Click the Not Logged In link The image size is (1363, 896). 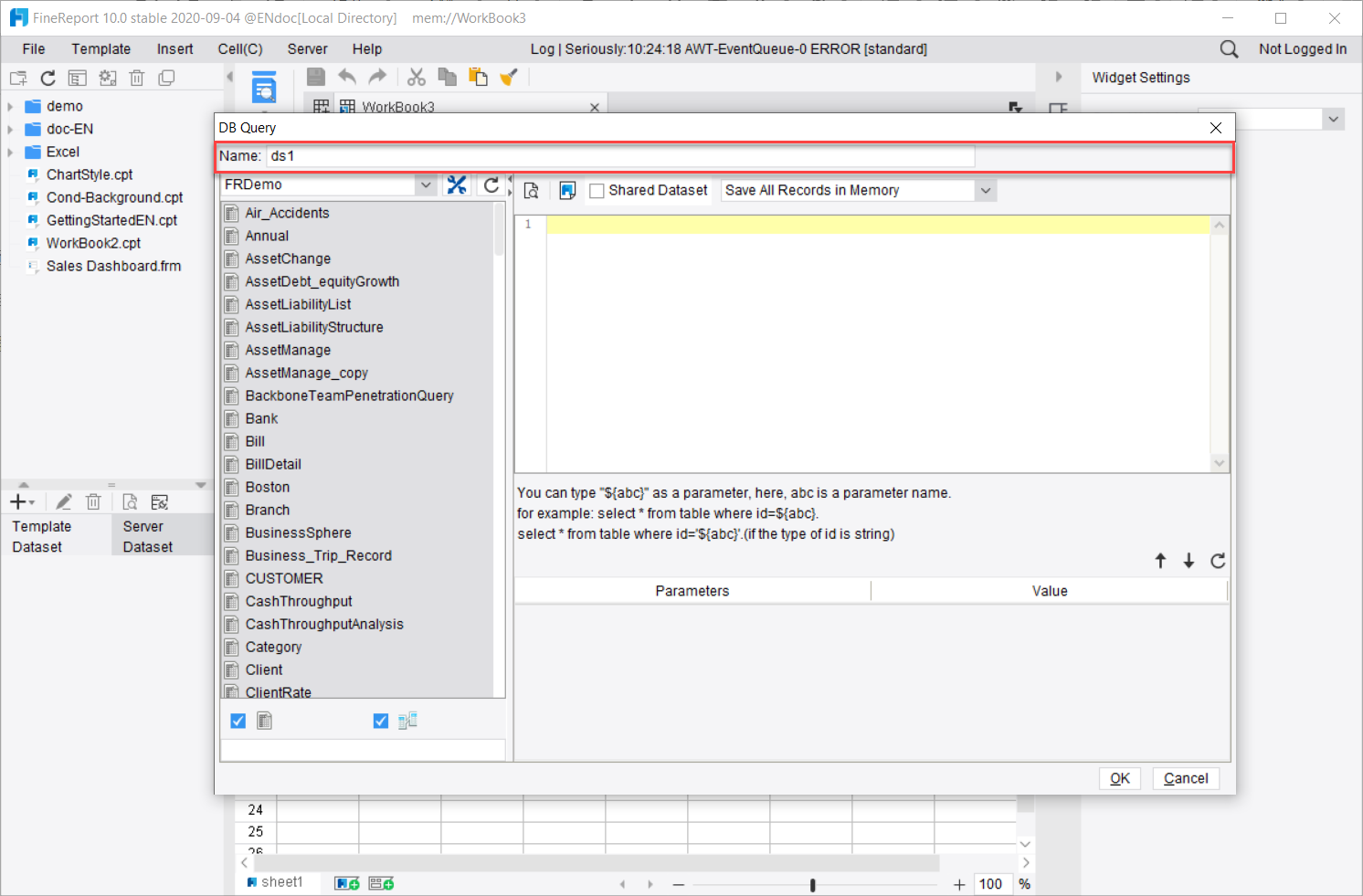pyautogui.click(x=1303, y=49)
